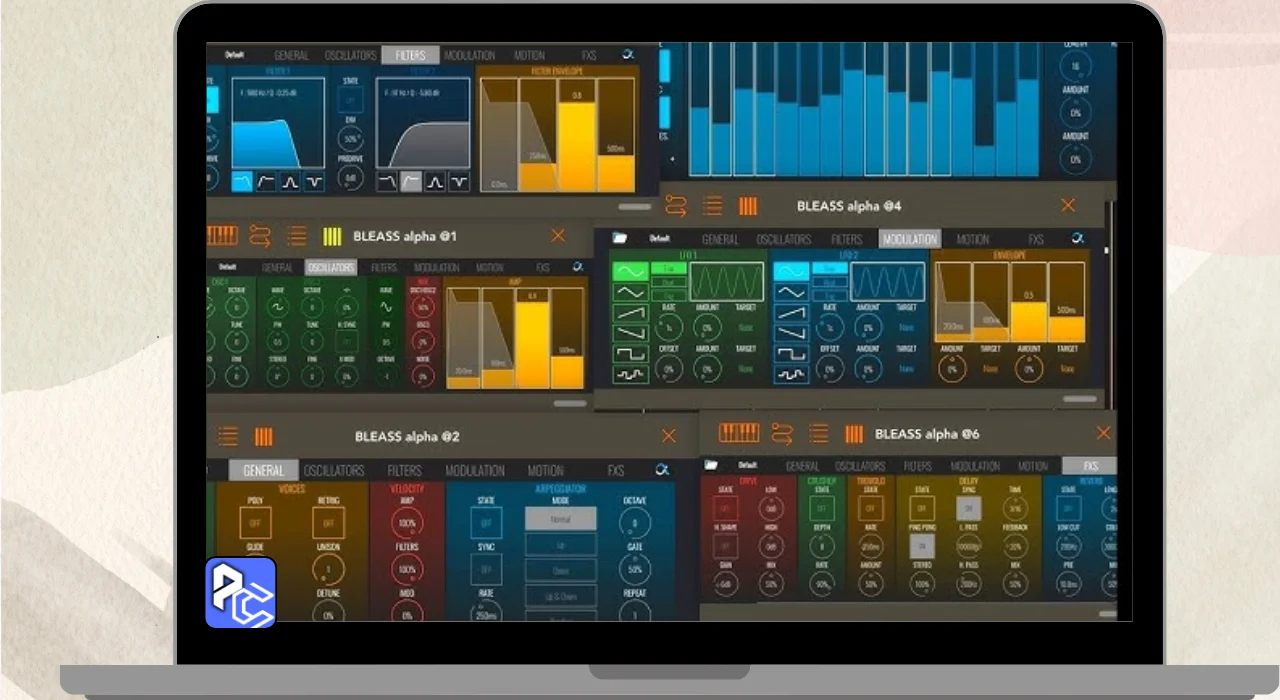Image resolution: width=1280 pixels, height=700 pixels.
Task: Open MOTION tab in BLEASS alpha @2
Action: [x=546, y=470]
